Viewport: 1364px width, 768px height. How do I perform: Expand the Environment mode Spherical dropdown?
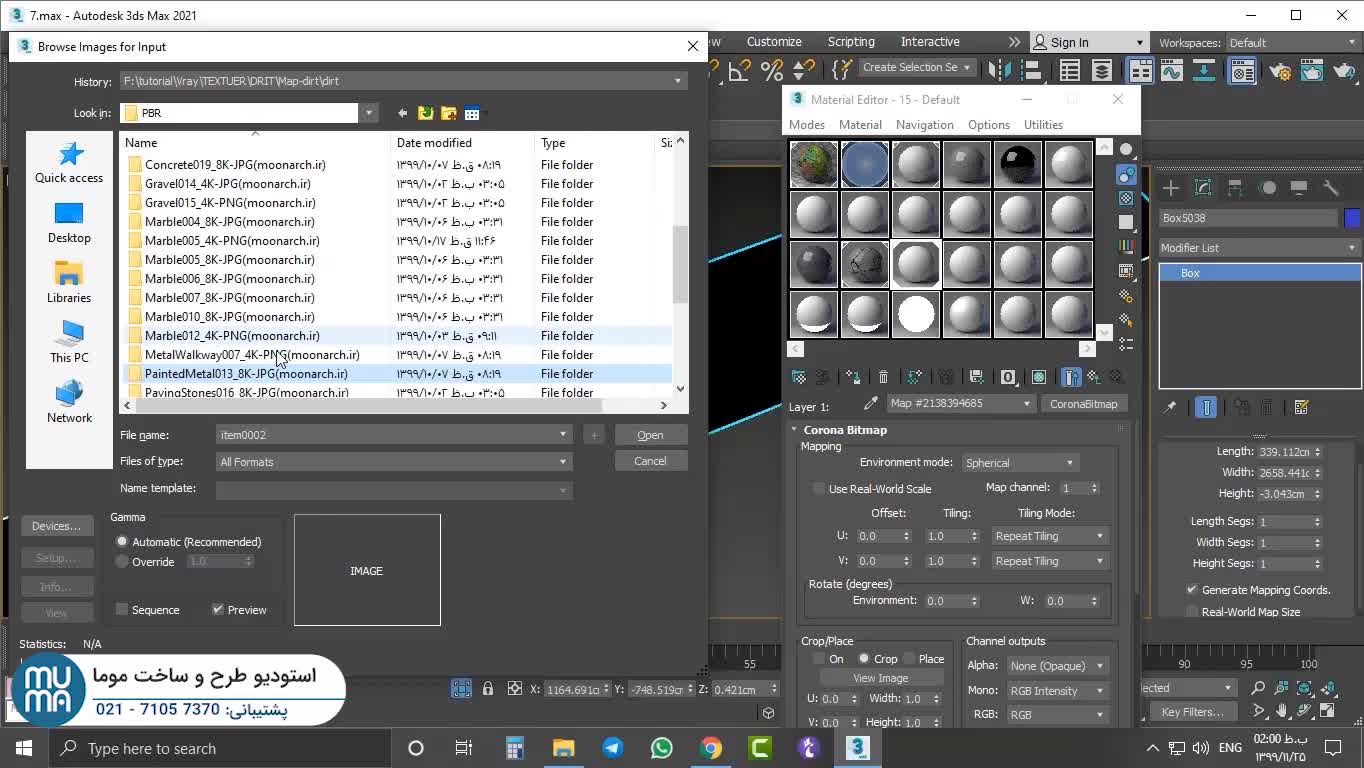1018,463
